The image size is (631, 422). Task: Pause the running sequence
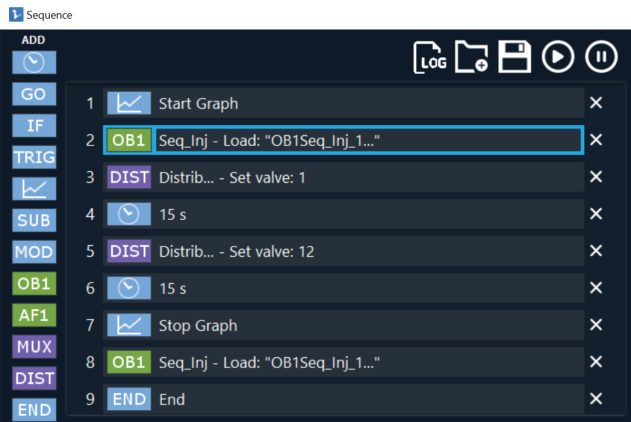pos(600,57)
